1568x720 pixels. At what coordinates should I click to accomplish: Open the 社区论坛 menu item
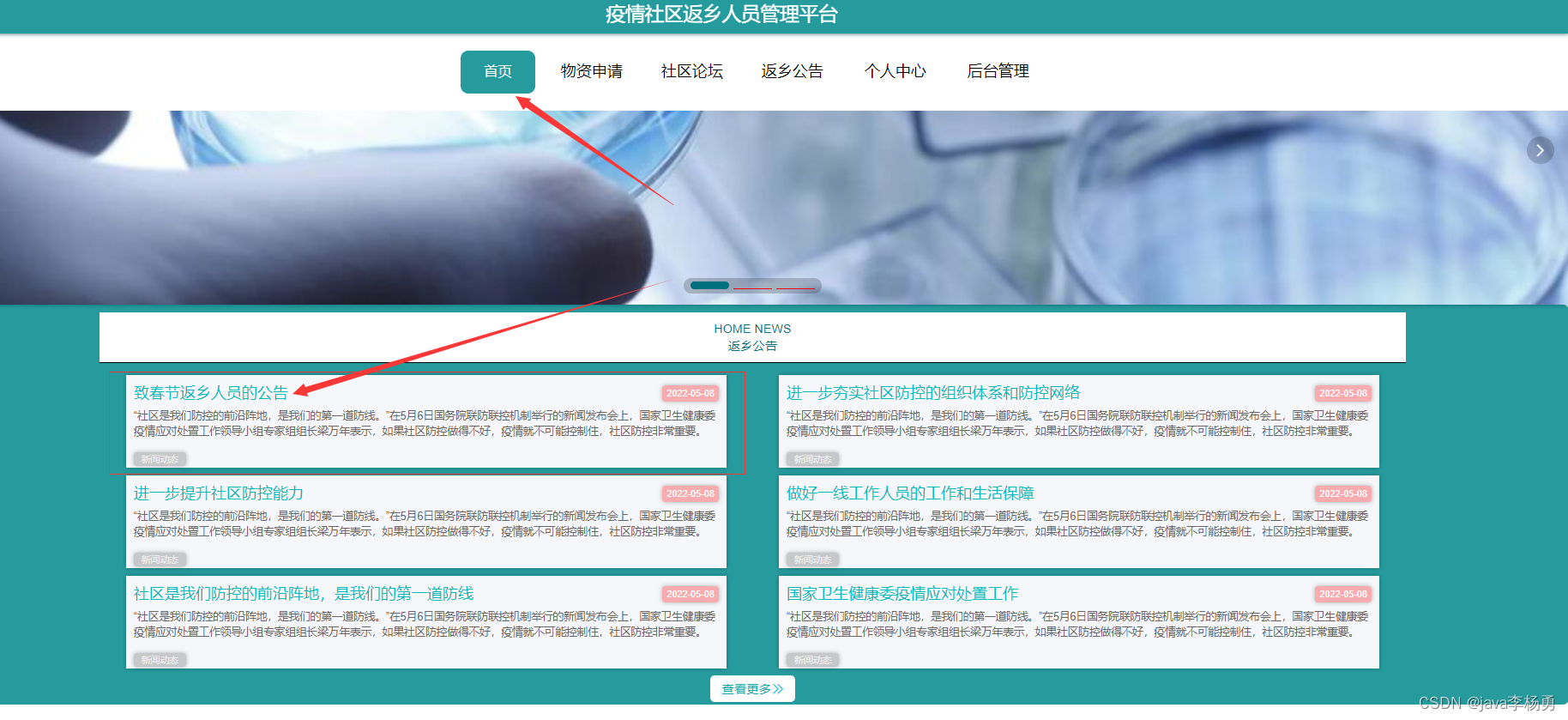[x=692, y=71]
